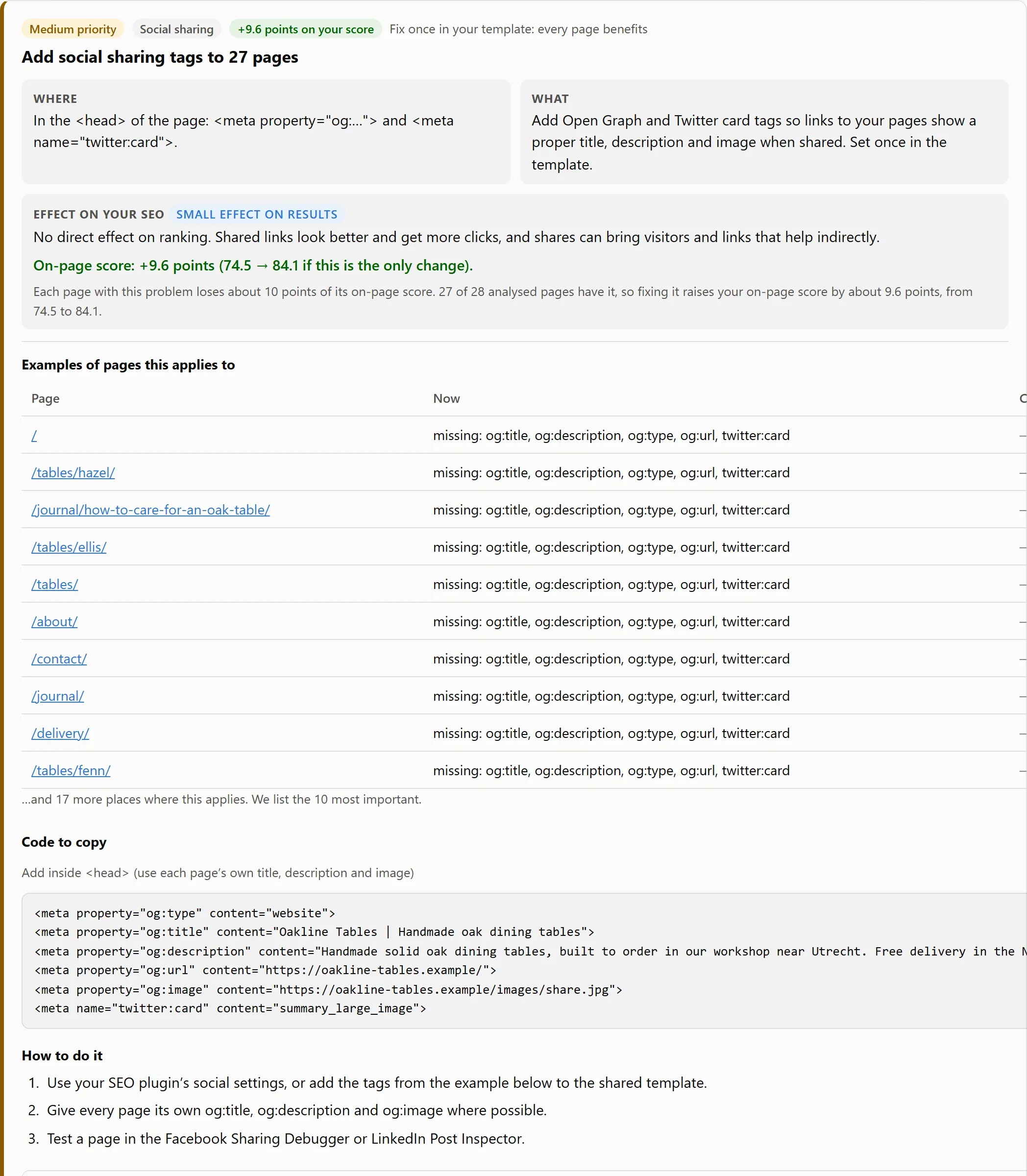Viewport: 1027px width, 1176px height.
Task: Open the /contact/ page link
Action: coord(59,659)
